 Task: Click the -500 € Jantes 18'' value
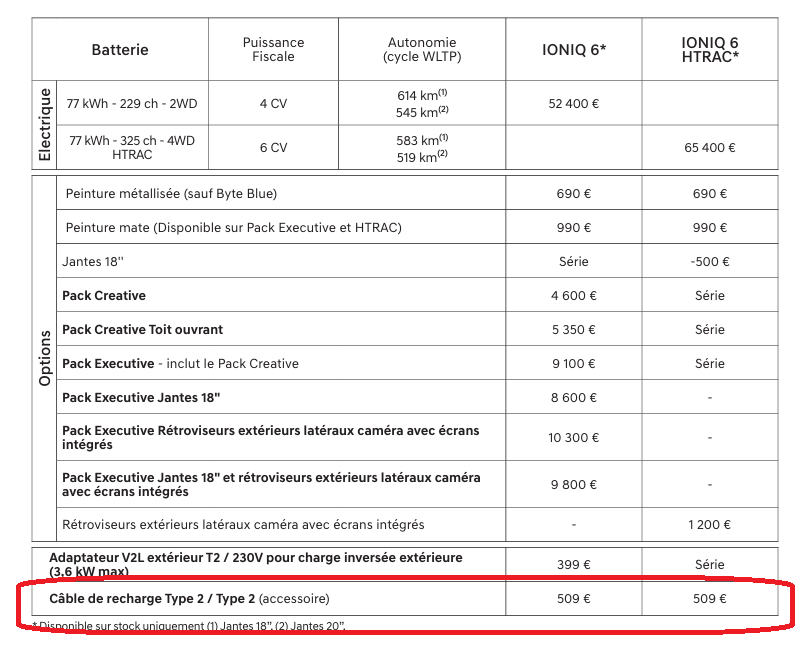710,262
